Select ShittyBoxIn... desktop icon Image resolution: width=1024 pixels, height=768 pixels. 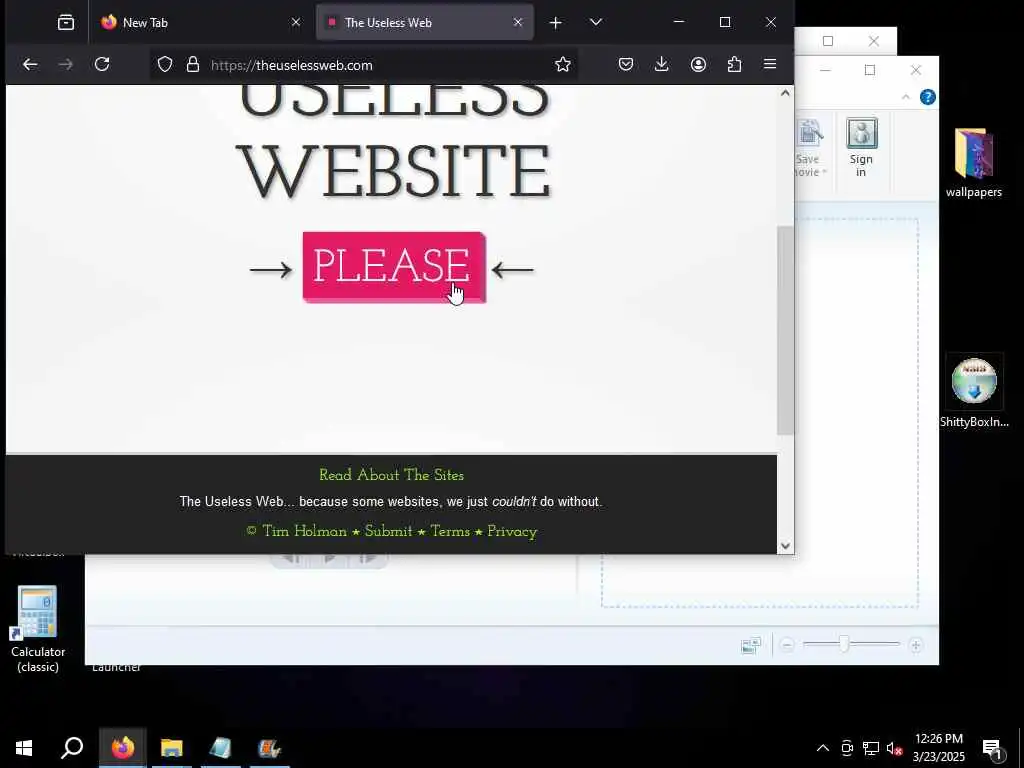[974, 392]
